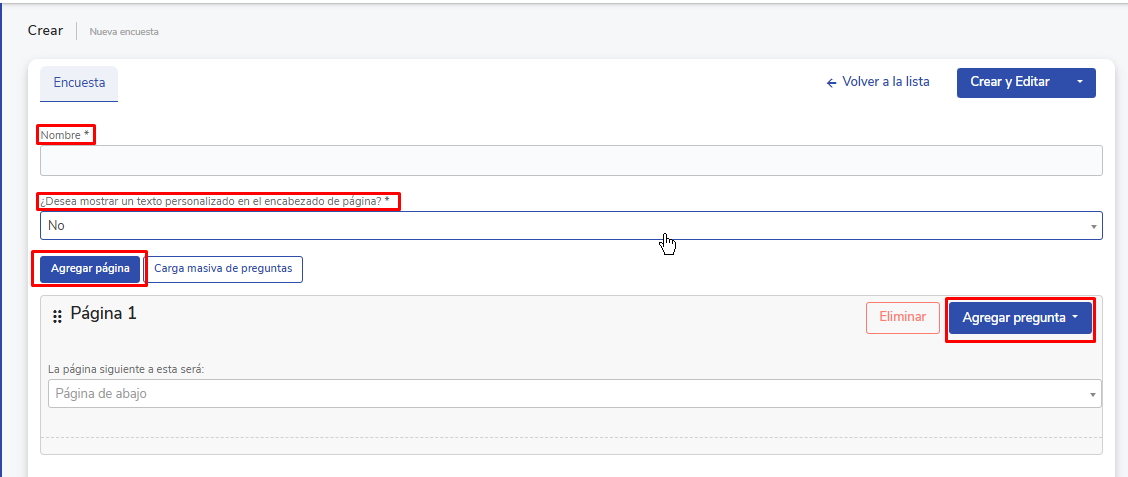The image size is (1128, 477).
Task: Click the Nombre field label
Action: click(x=65, y=135)
